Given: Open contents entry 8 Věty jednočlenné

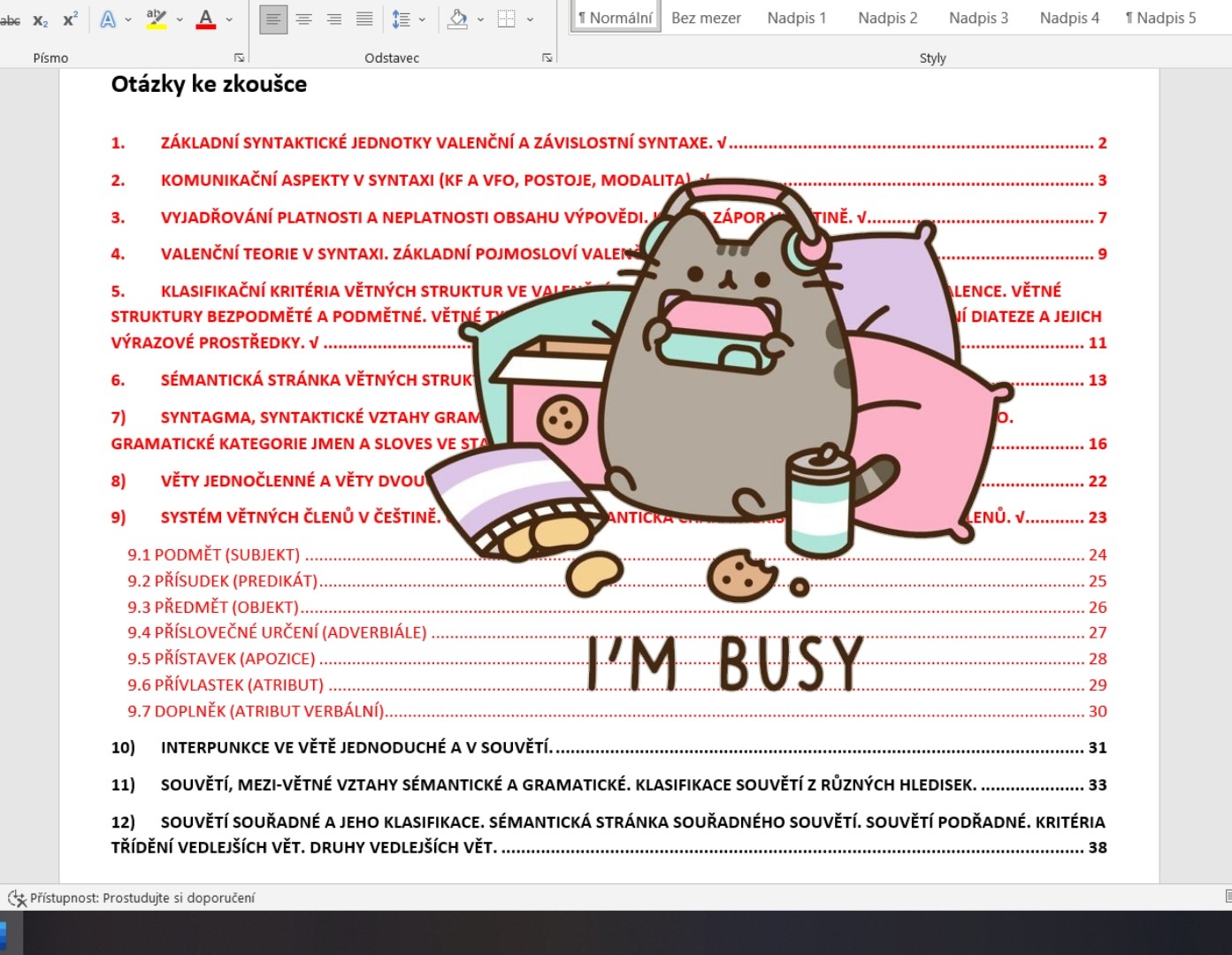Looking at the screenshot, I should pyautogui.click(x=608, y=481).
